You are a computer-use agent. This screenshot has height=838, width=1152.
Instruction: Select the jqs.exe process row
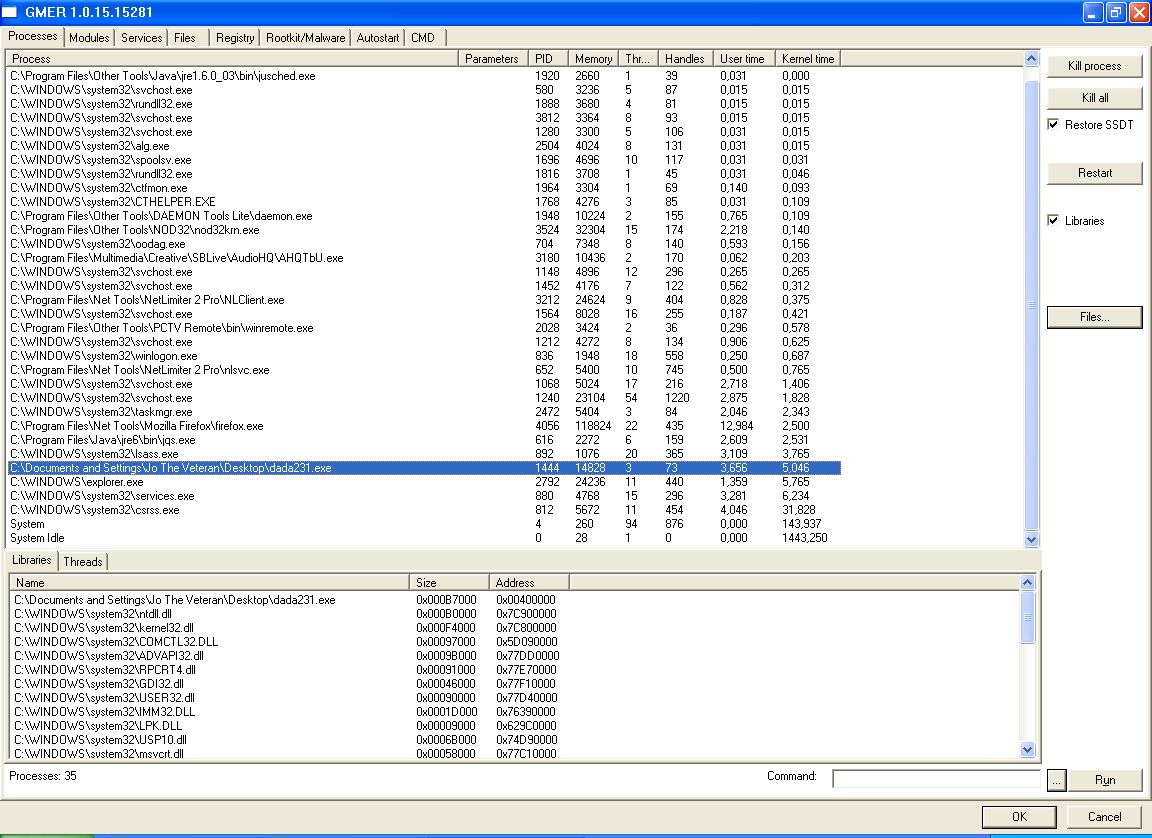[424, 440]
